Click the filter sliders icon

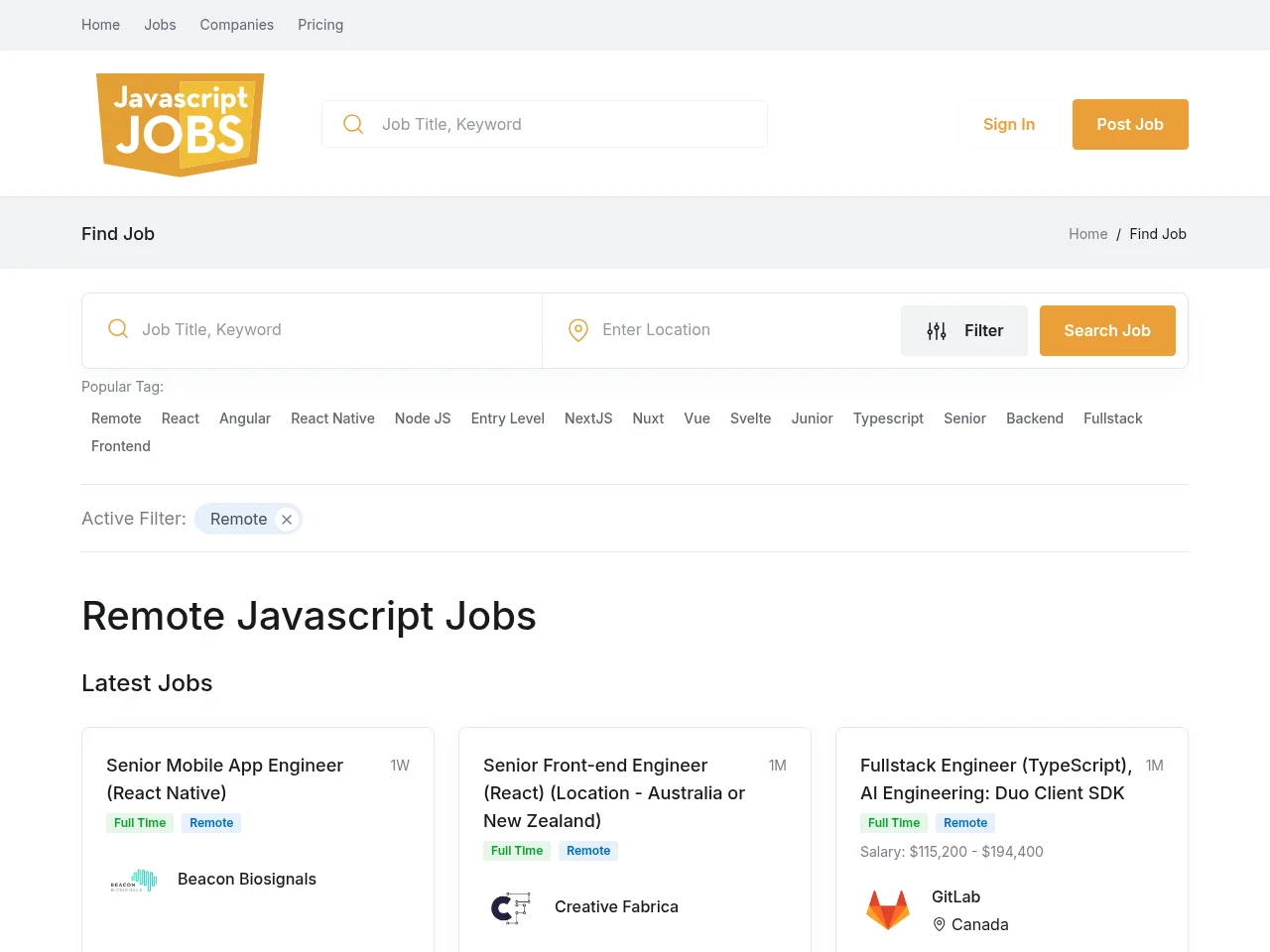[x=937, y=331]
